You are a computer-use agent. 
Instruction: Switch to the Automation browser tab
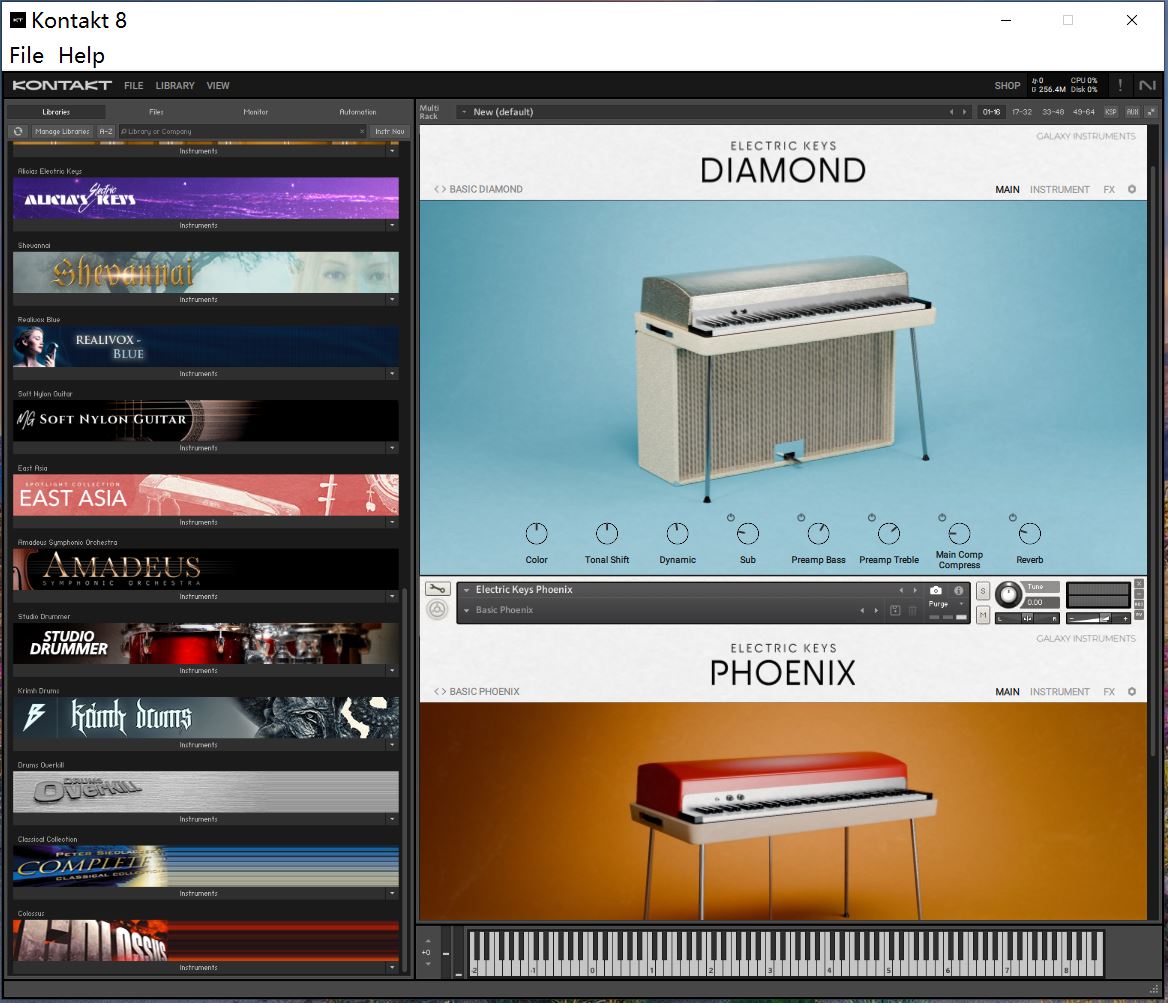(x=358, y=112)
